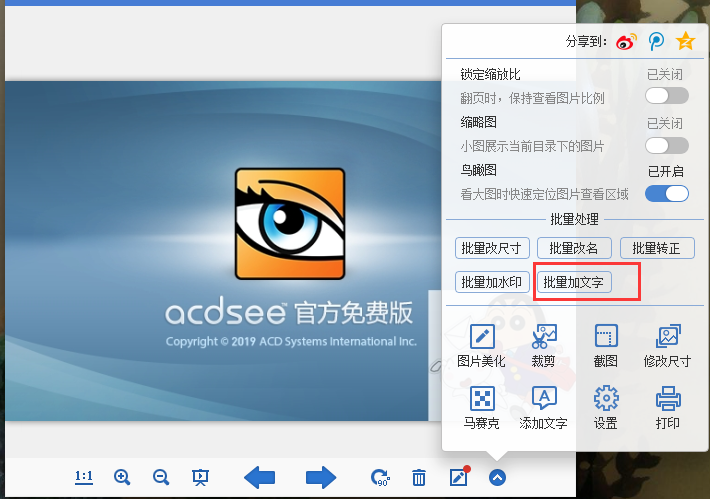Open the 截图 screenshot tool

coord(606,346)
